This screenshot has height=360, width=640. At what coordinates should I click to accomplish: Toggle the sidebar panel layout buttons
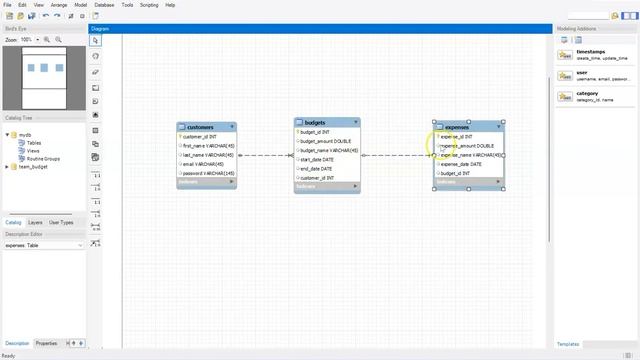629,16
